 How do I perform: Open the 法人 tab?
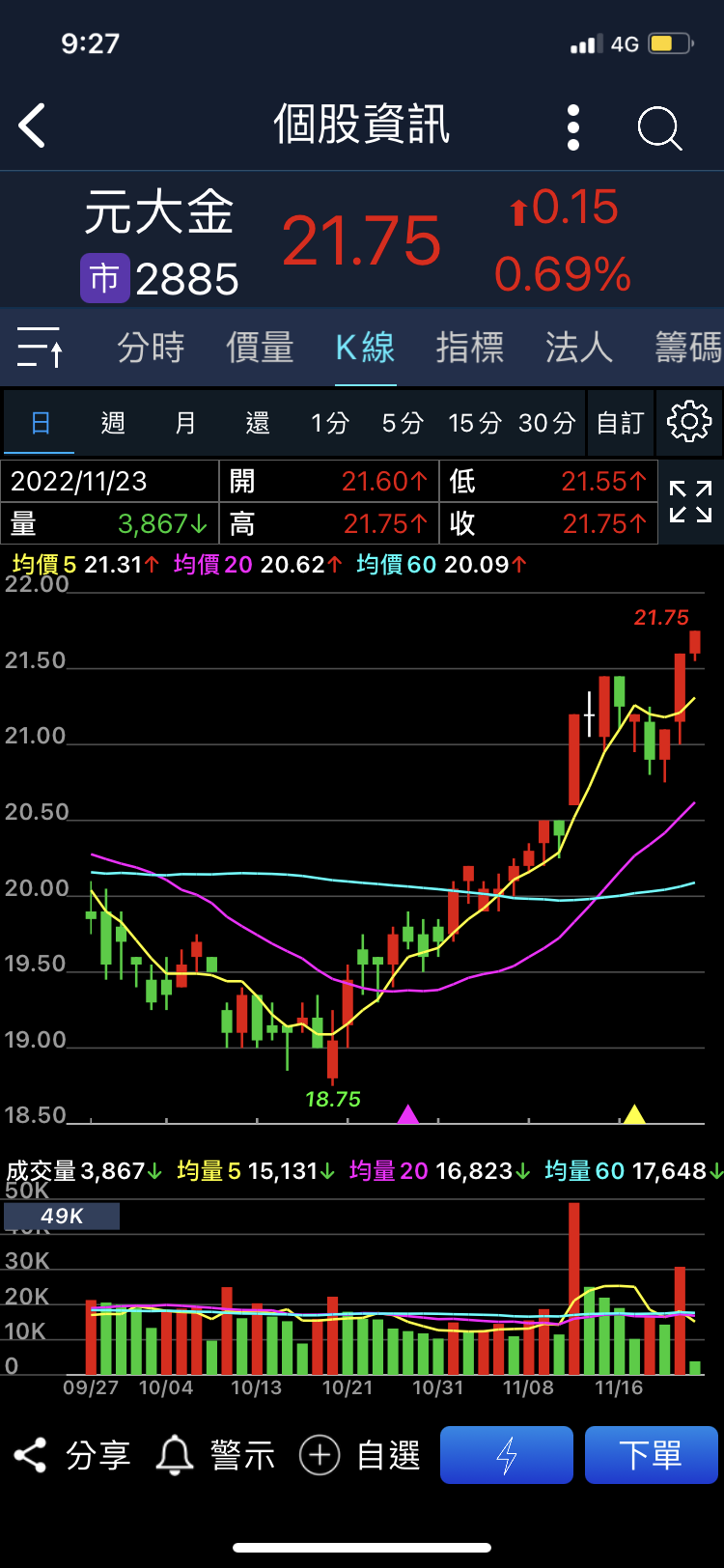(579, 348)
